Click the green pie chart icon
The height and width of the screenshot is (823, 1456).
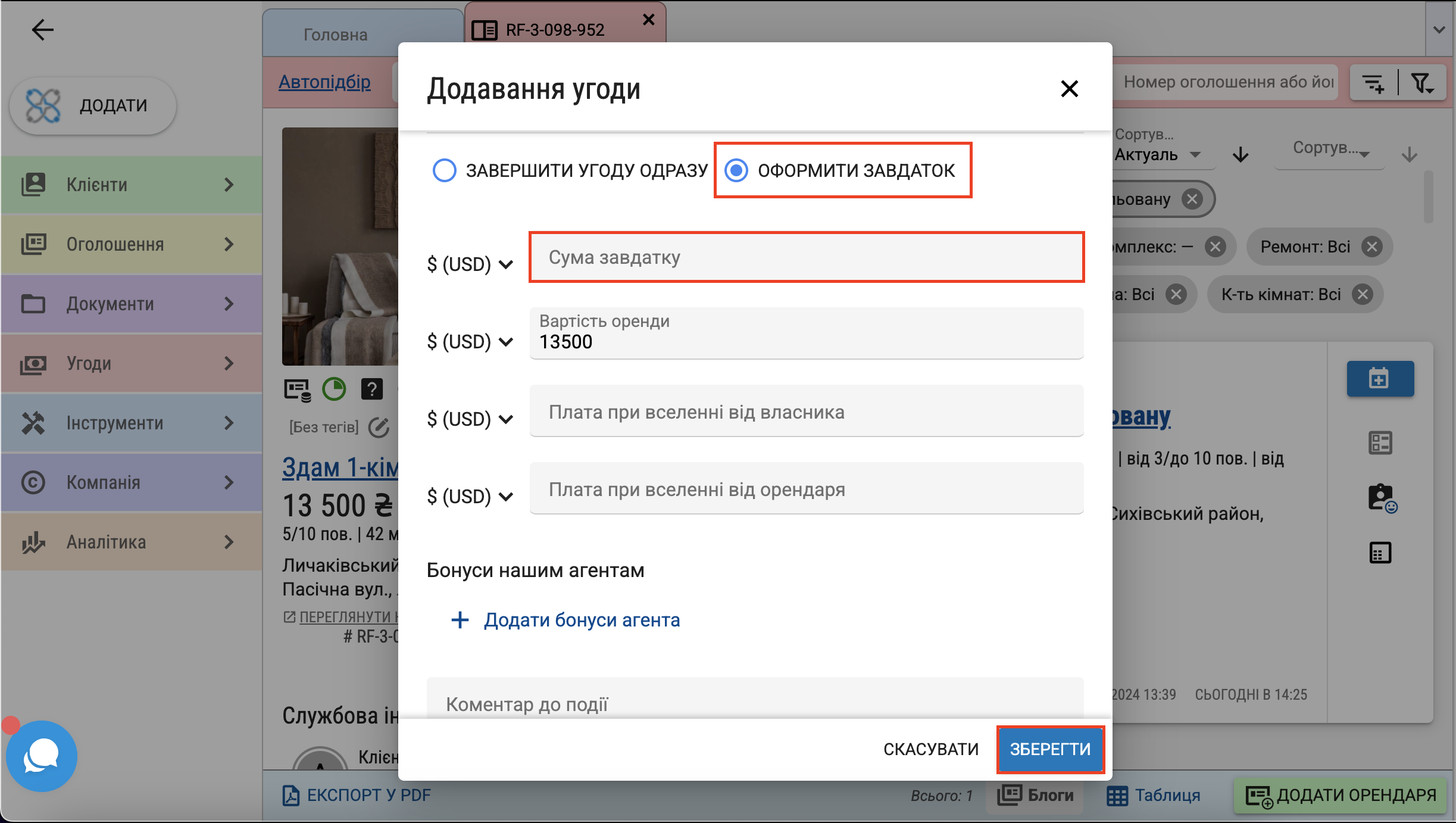click(x=334, y=389)
